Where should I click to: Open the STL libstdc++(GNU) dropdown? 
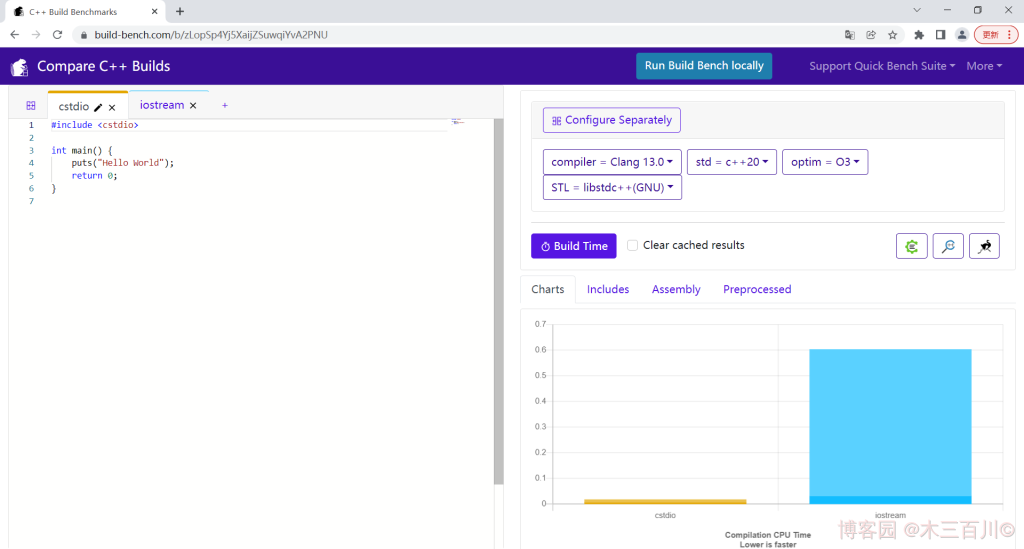point(612,188)
